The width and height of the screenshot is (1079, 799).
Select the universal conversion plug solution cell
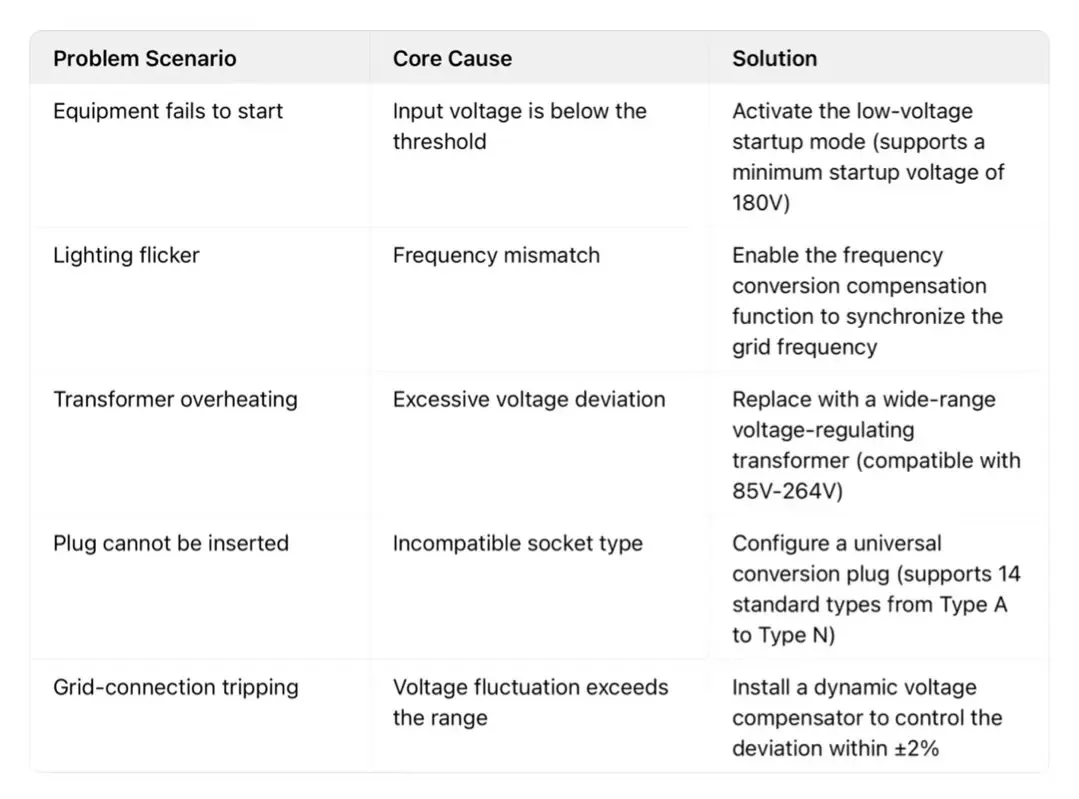(x=875, y=588)
